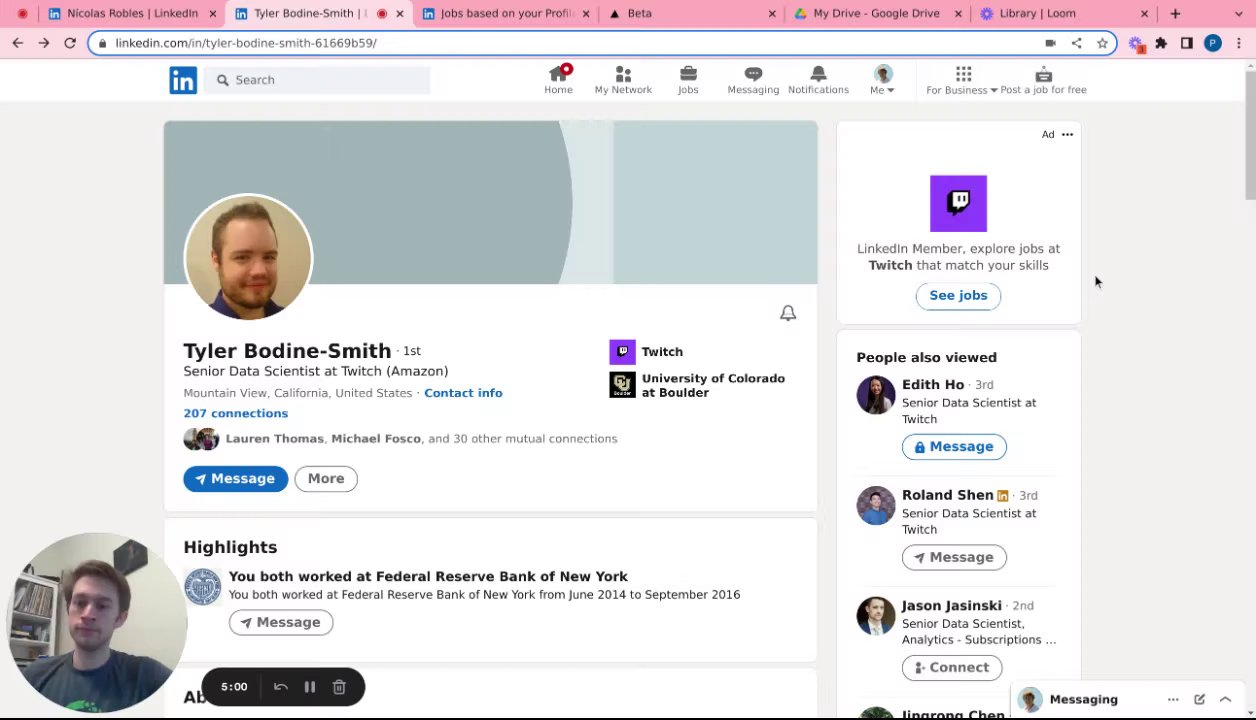Screen dimensions: 1256x720
Task: Message button in Highlights section
Action: click(281, 622)
